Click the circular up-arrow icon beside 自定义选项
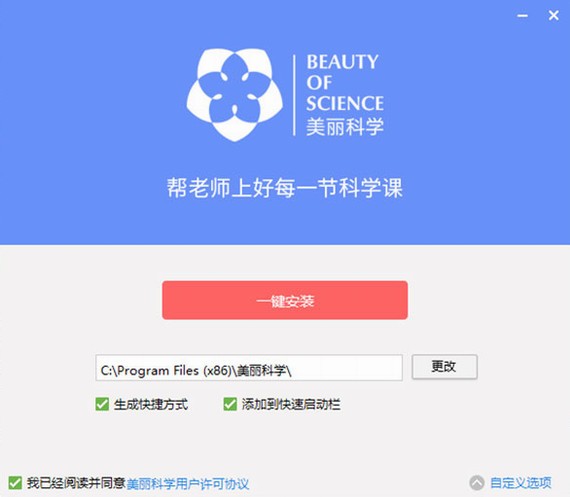Image resolution: width=570 pixels, height=497 pixels. point(477,483)
